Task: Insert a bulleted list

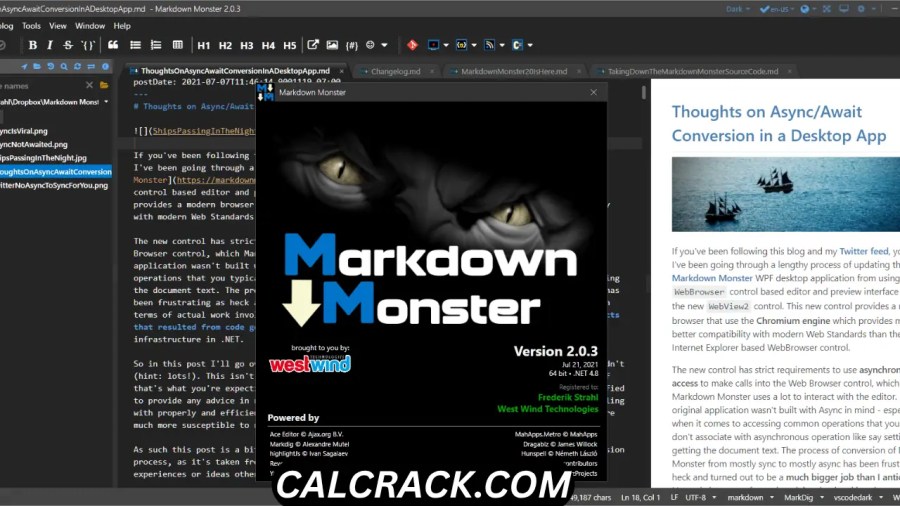Action: [x=135, y=45]
